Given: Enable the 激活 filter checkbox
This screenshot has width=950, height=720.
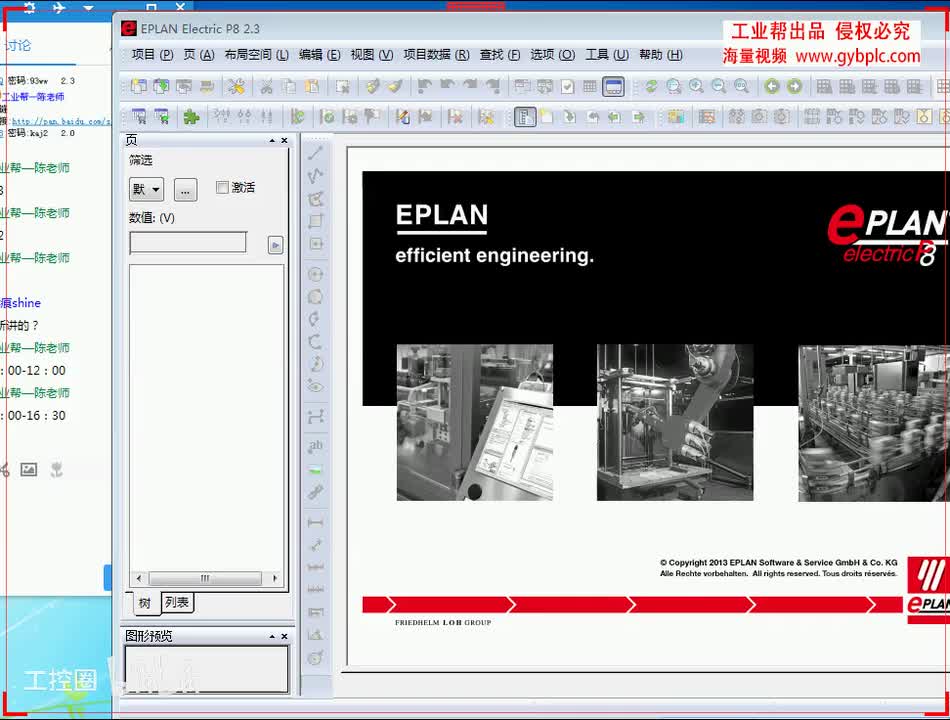Looking at the screenshot, I should [222, 187].
